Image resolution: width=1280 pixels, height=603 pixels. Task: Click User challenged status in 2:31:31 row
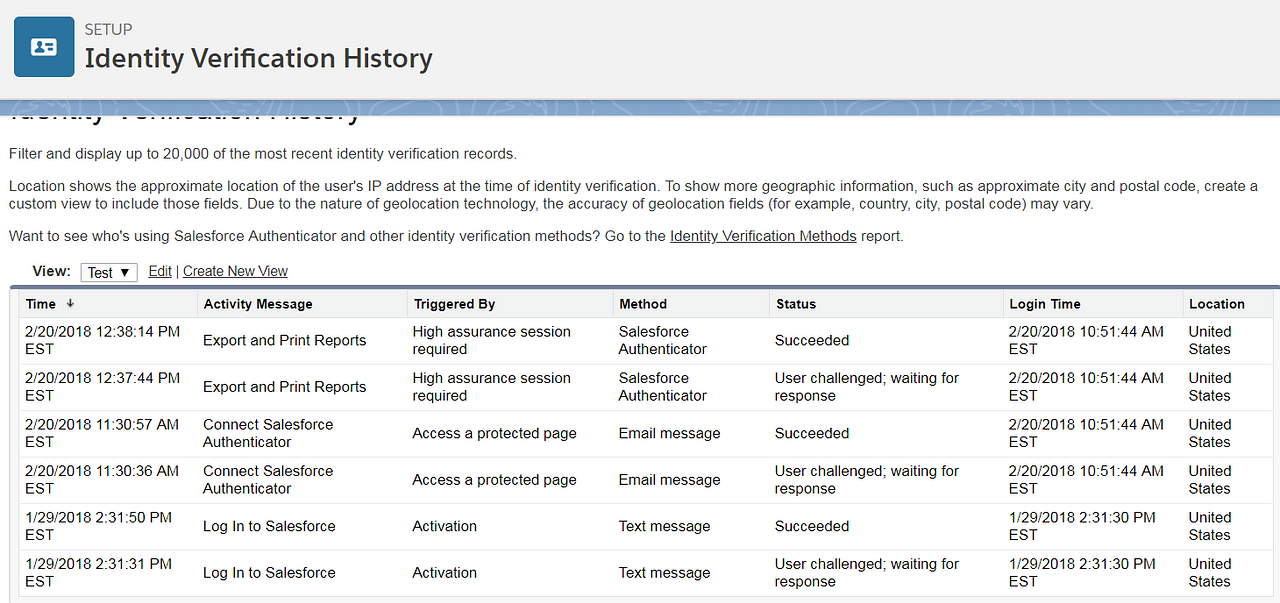coord(867,573)
